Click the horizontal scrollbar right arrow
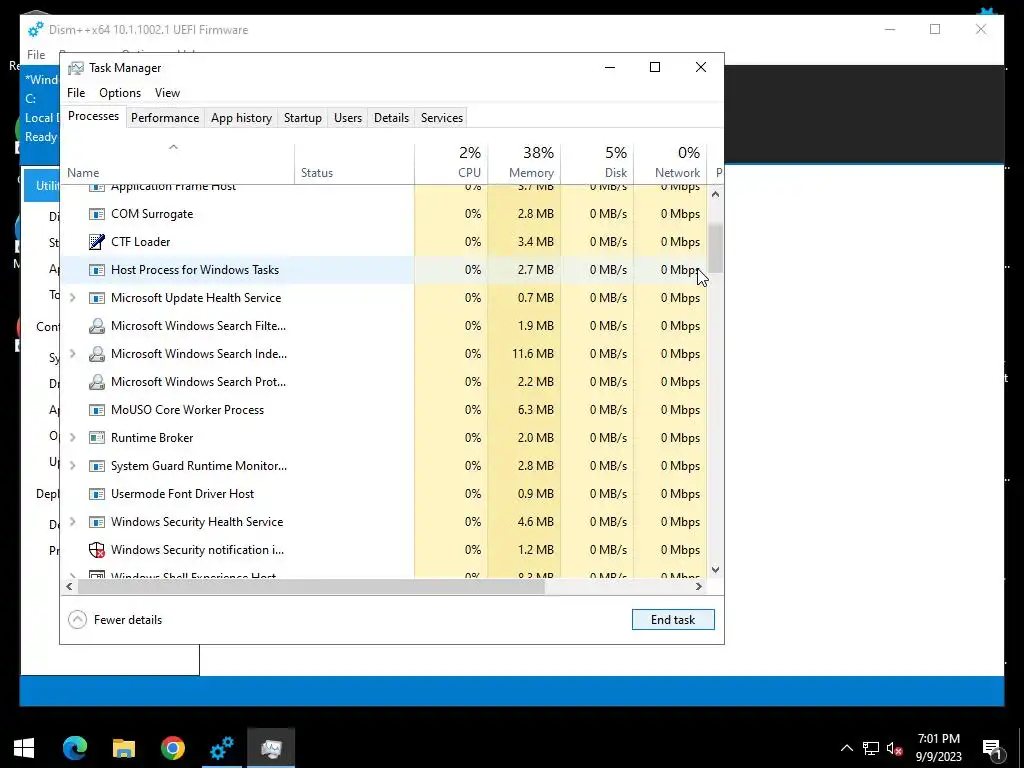1024x768 pixels. pos(699,586)
